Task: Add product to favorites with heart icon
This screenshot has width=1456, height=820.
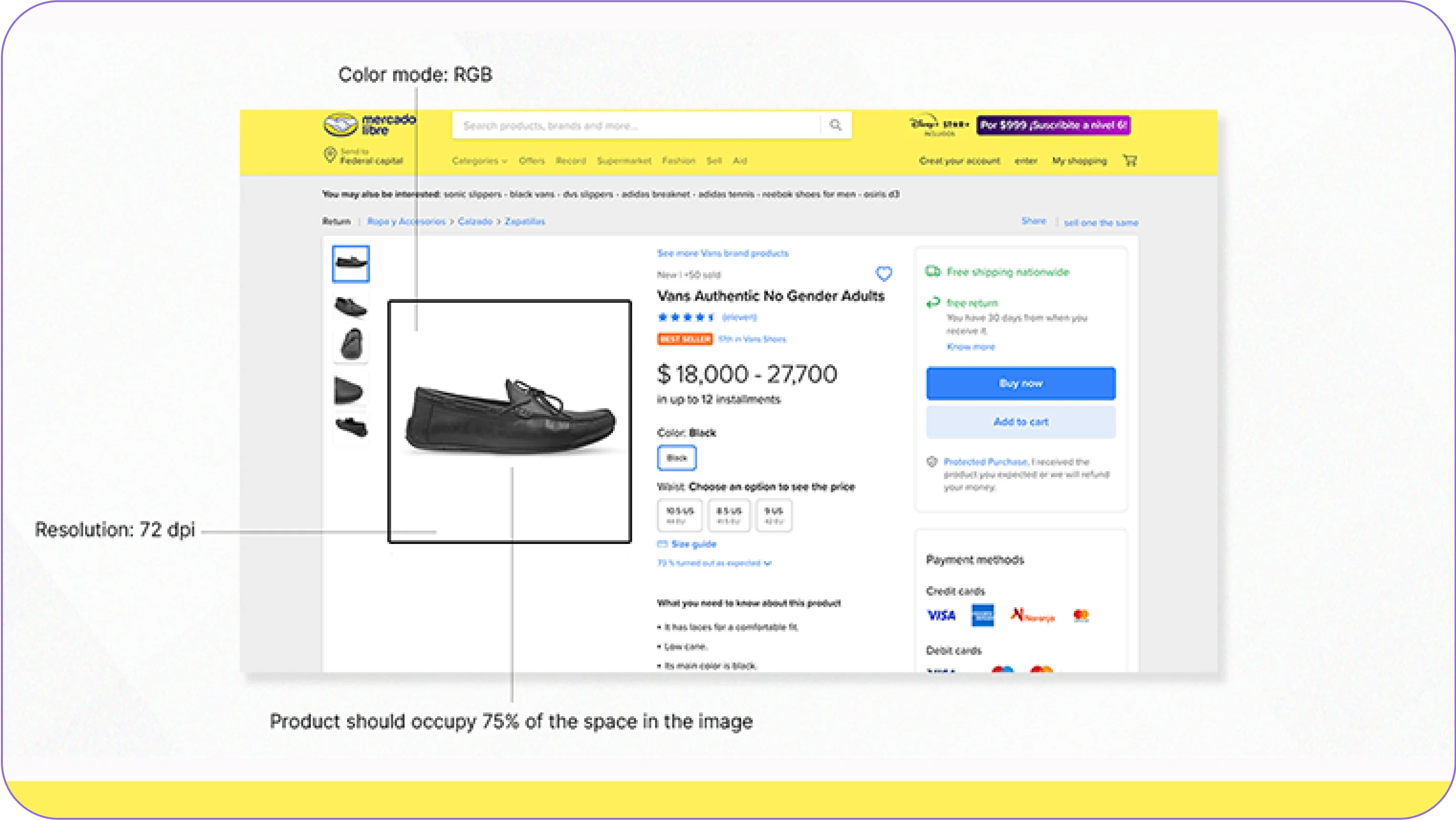Action: tap(884, 274)
